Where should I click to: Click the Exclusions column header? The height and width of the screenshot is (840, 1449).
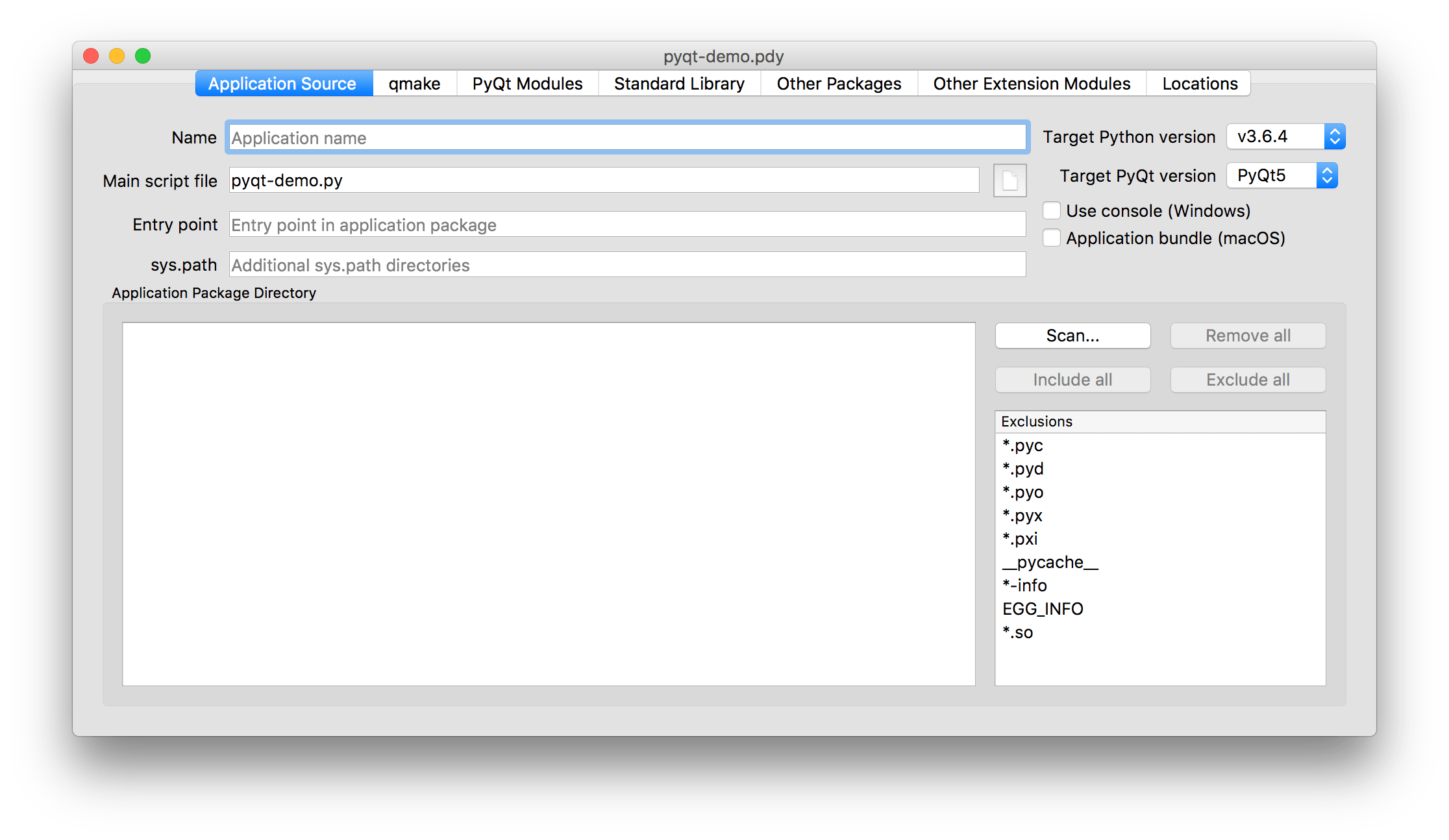tap(1159, 421)
